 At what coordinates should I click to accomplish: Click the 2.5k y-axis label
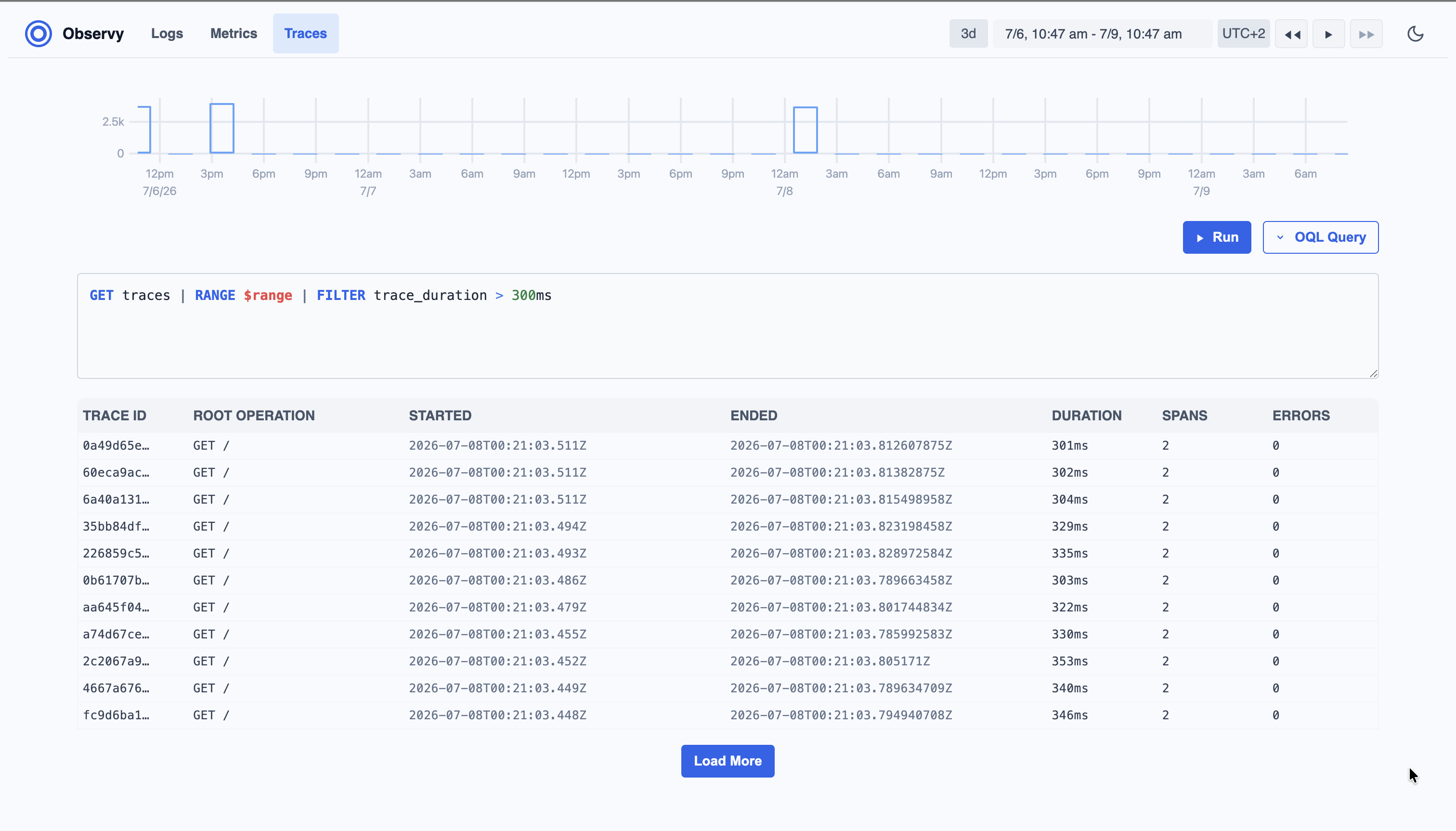click(x=113, y=121)
